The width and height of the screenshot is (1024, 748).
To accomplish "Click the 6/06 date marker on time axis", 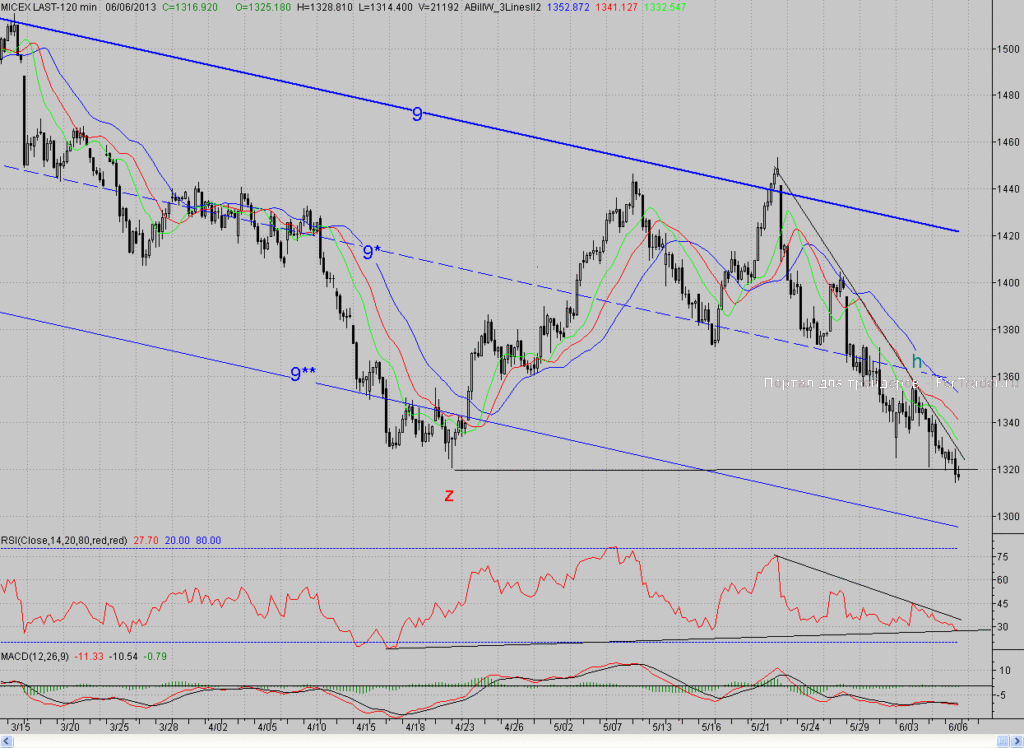I will (x=958, y=726).
